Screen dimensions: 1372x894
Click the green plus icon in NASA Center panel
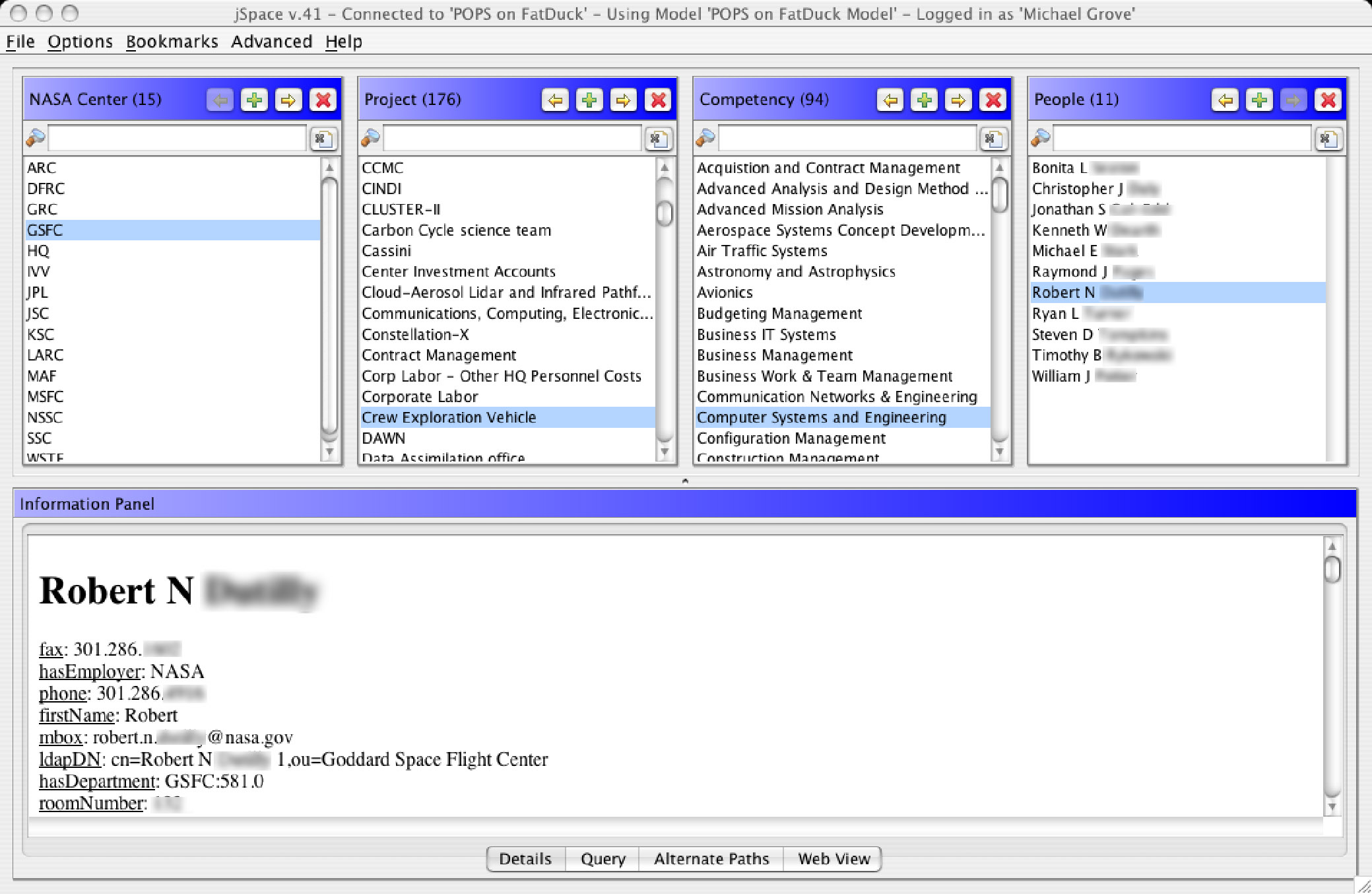pos(254,100)
